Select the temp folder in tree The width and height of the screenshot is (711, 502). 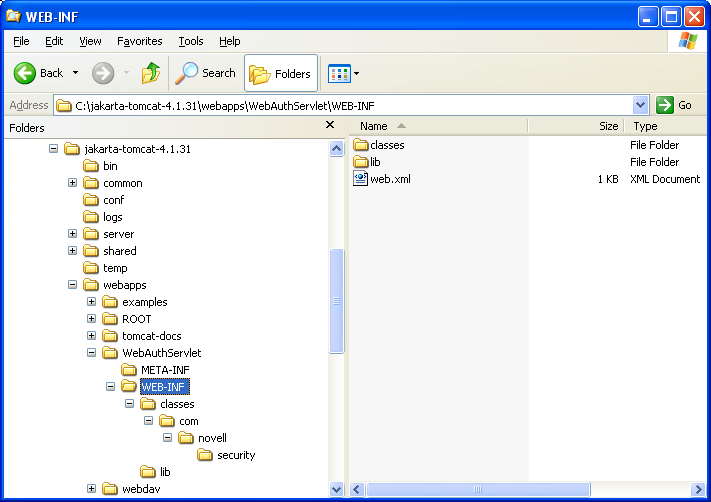(105, 268)
